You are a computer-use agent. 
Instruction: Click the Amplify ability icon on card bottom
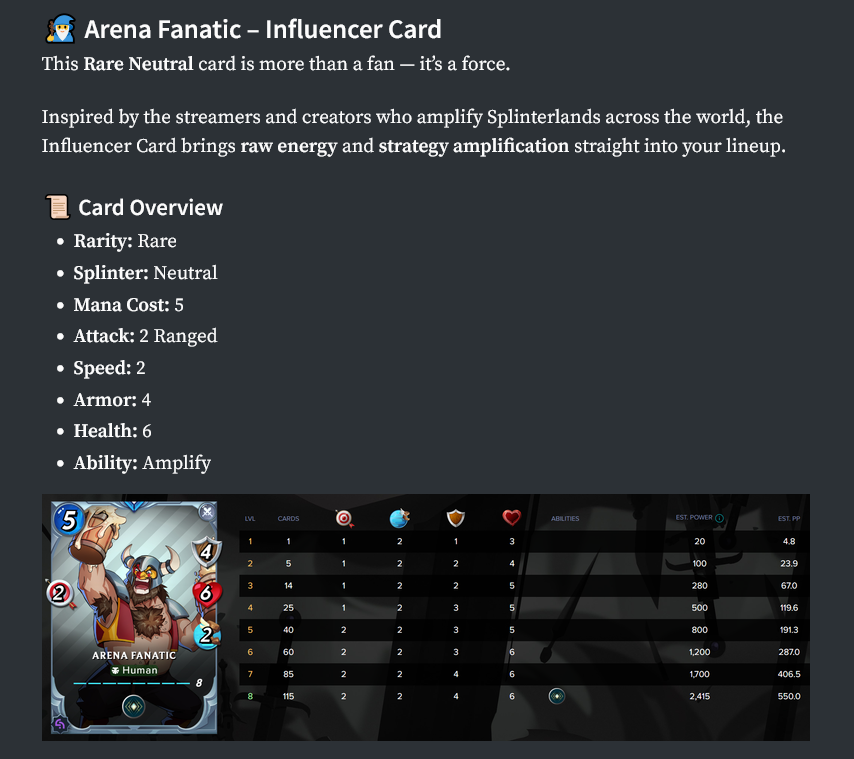pyautogui.click(x=134, y=707)
